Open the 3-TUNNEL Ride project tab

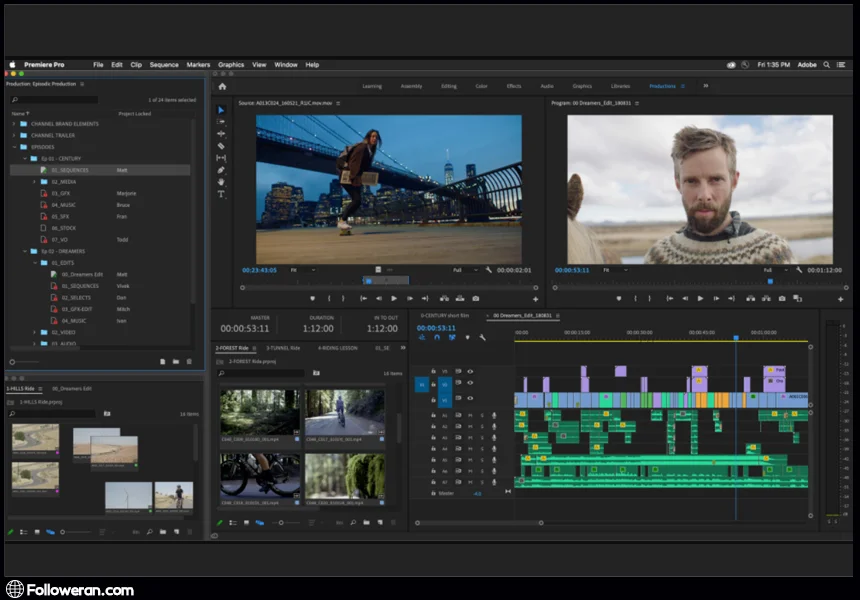pos(281,348)
